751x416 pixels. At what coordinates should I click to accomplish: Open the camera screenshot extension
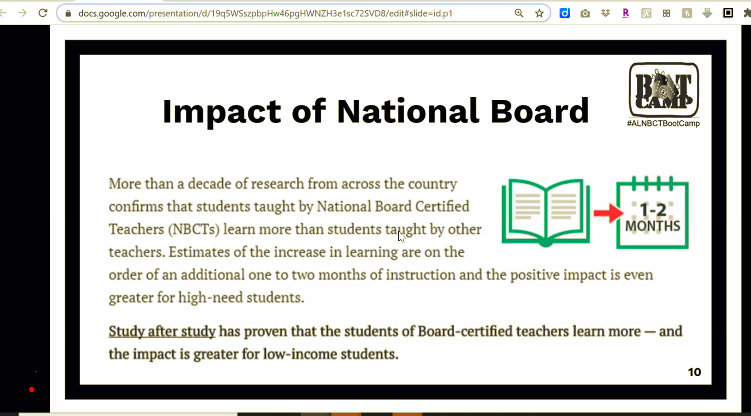tap(585, 13)
